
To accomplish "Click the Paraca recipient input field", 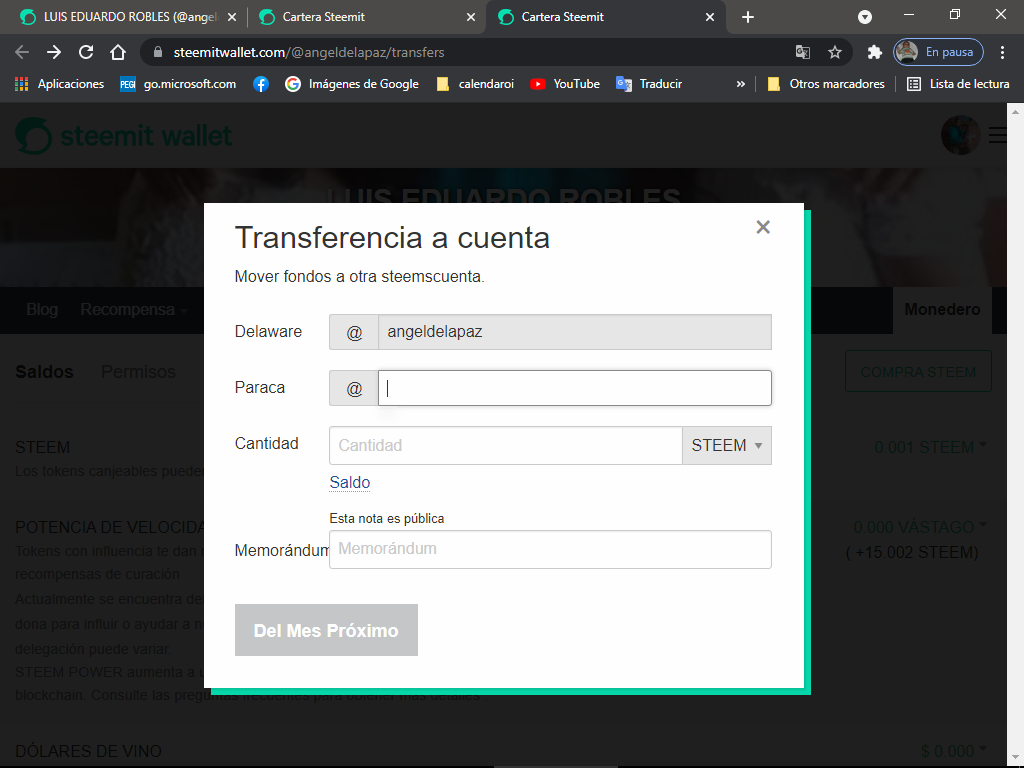I will pos(575,388).
